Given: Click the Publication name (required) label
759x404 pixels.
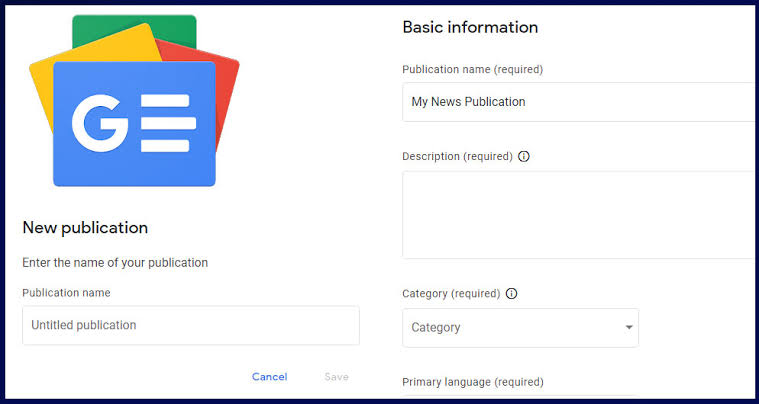Looking at the screenshot, I should click(472, 69).
